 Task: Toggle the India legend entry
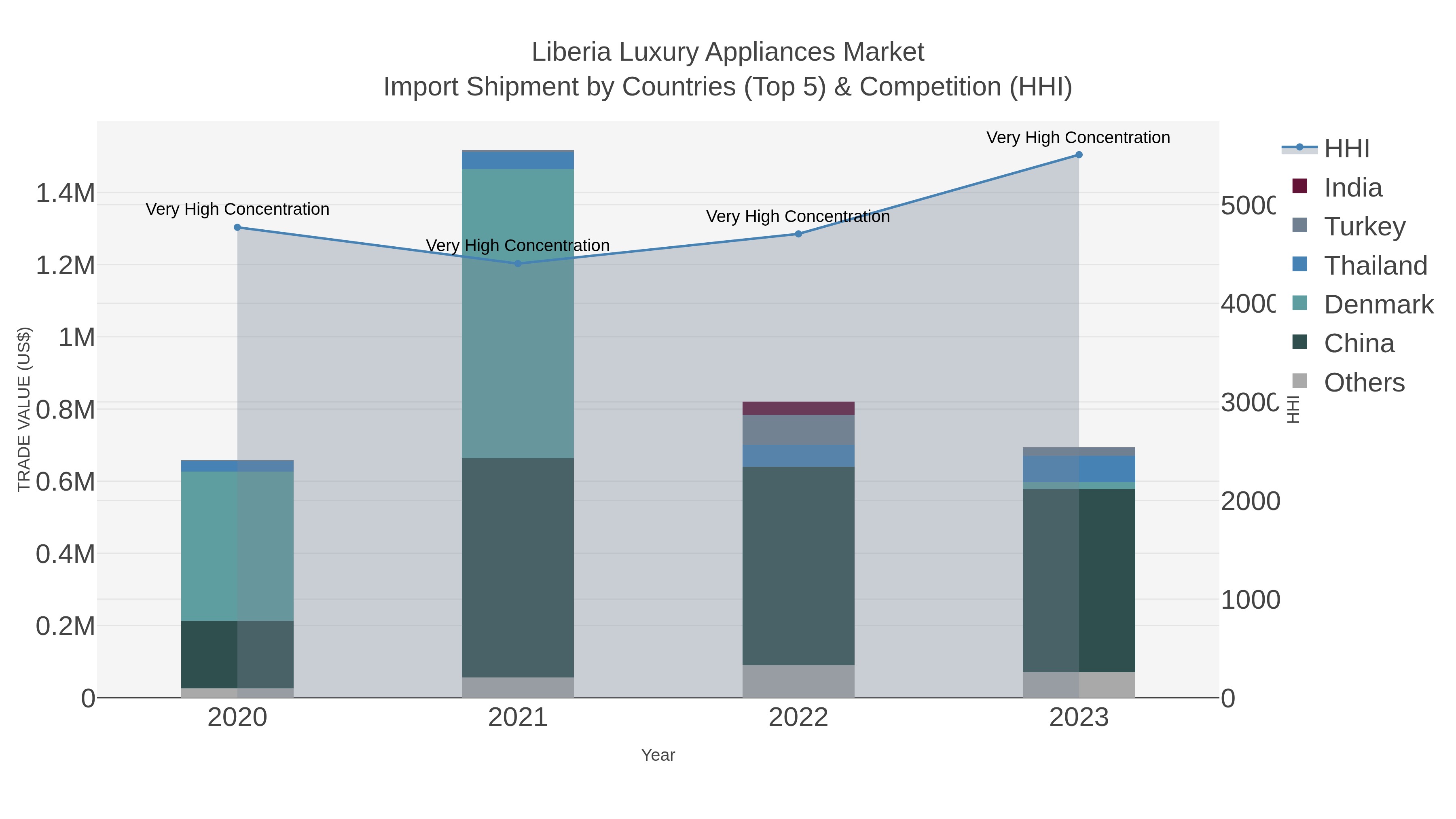(1337, 188)
